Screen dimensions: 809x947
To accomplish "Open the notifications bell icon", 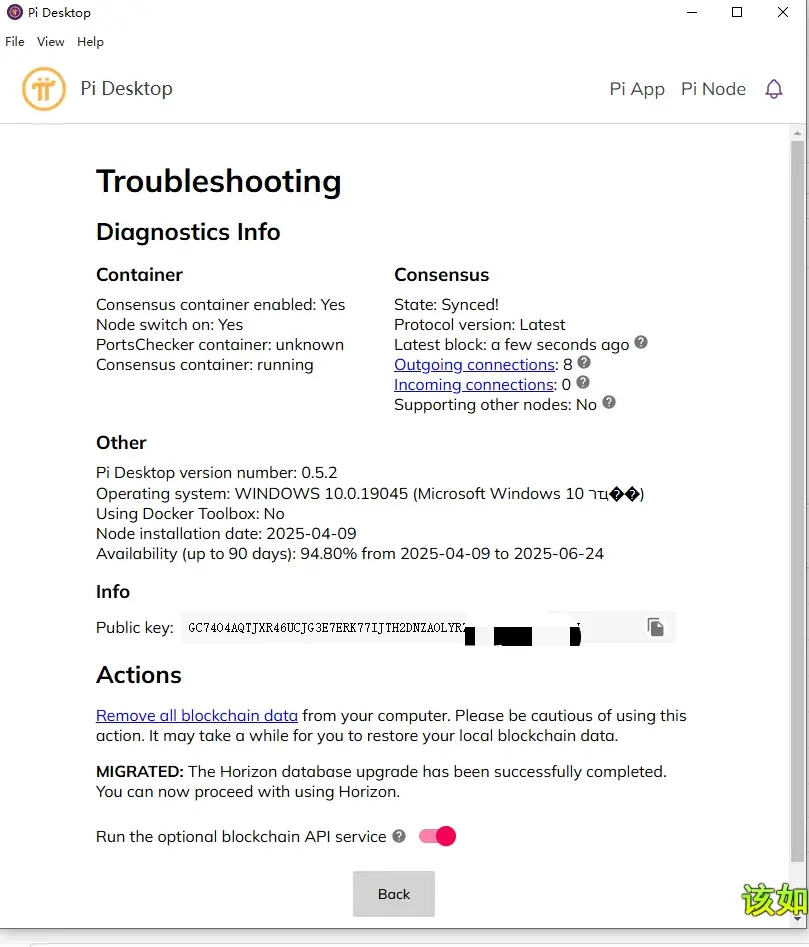I will [773, 89].
